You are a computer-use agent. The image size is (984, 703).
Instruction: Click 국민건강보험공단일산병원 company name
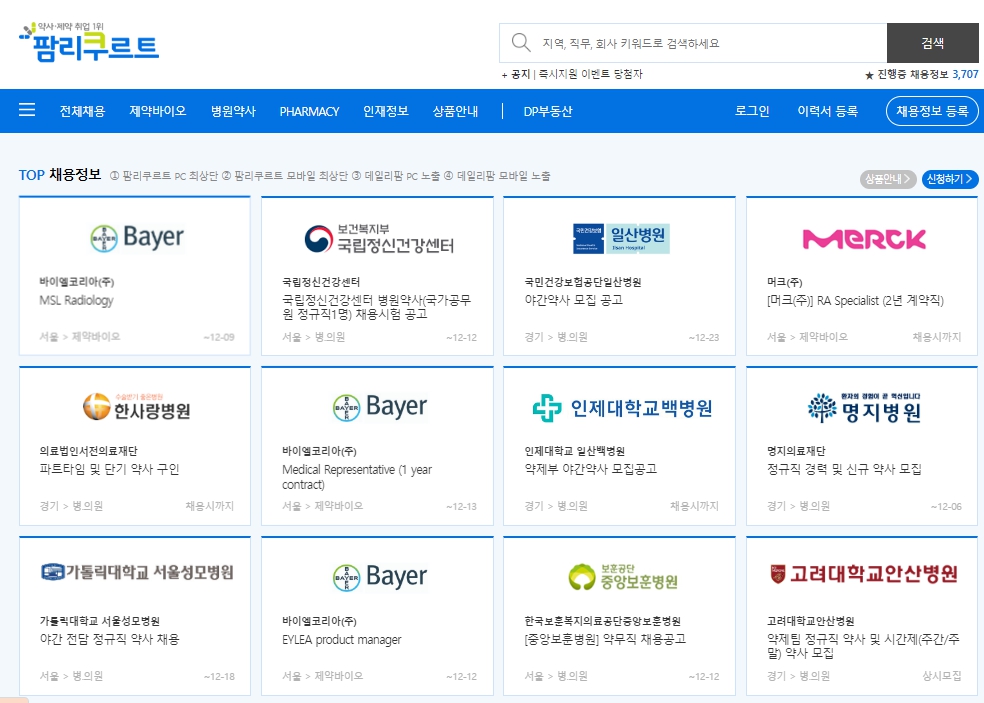pos(583,282)
